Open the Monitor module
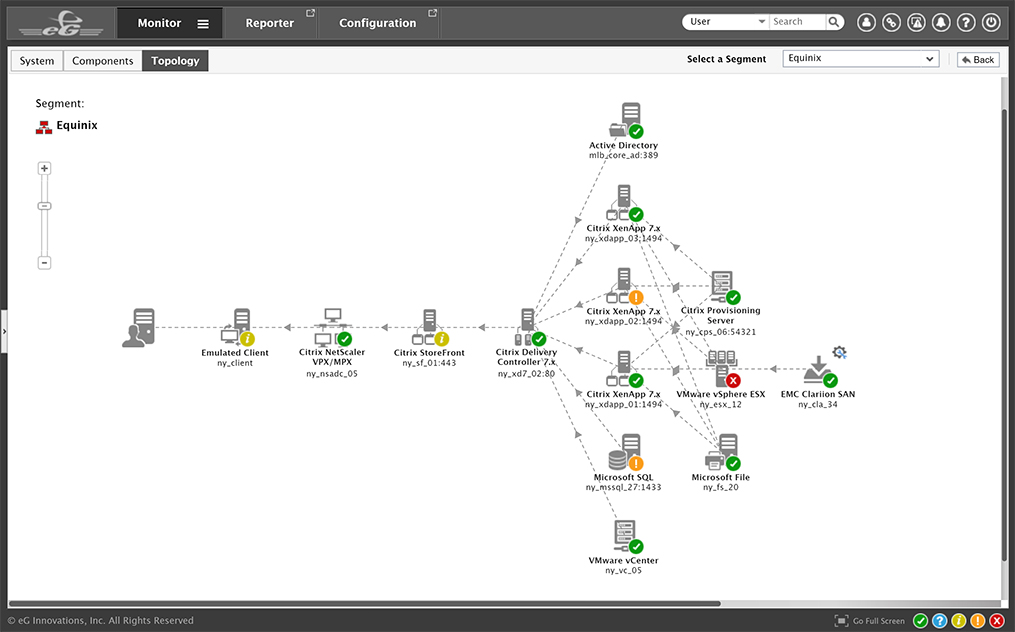Viewport: 1015px width, 632px height. point(159,23)
